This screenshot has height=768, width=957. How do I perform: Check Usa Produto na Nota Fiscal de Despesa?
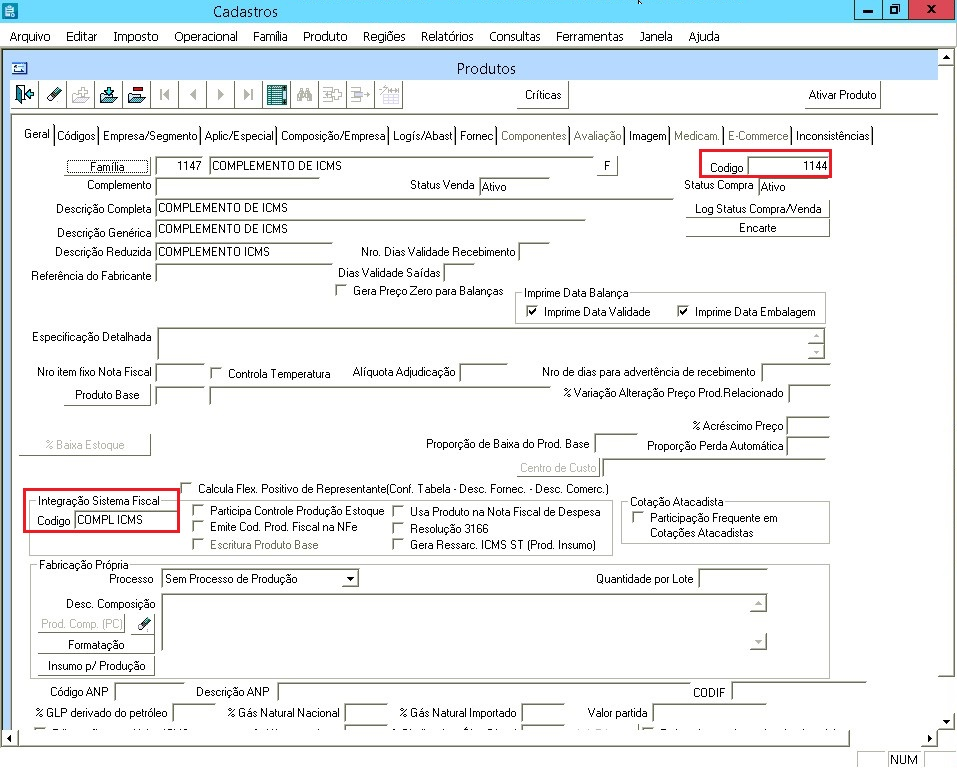coord(398,511)
